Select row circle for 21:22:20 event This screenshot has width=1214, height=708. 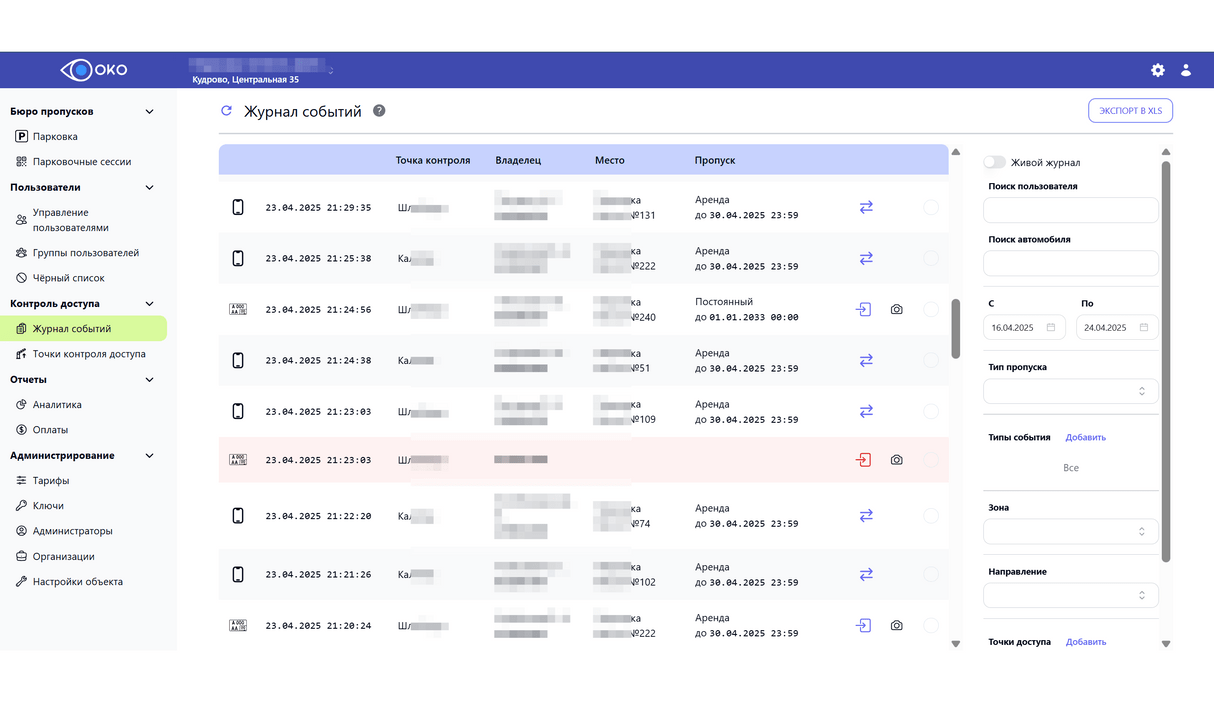(x=931, y=516)
